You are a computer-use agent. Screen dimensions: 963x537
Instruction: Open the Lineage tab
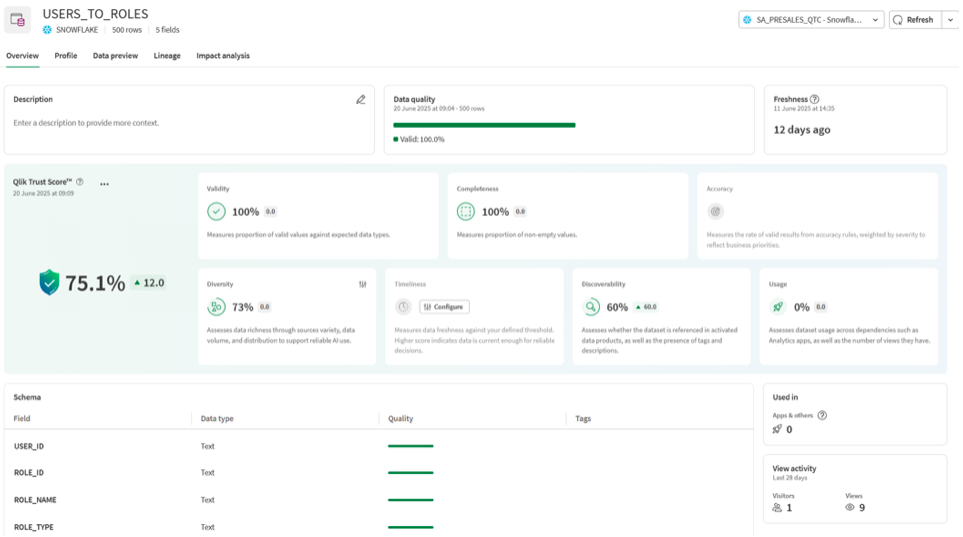[167, 56]
